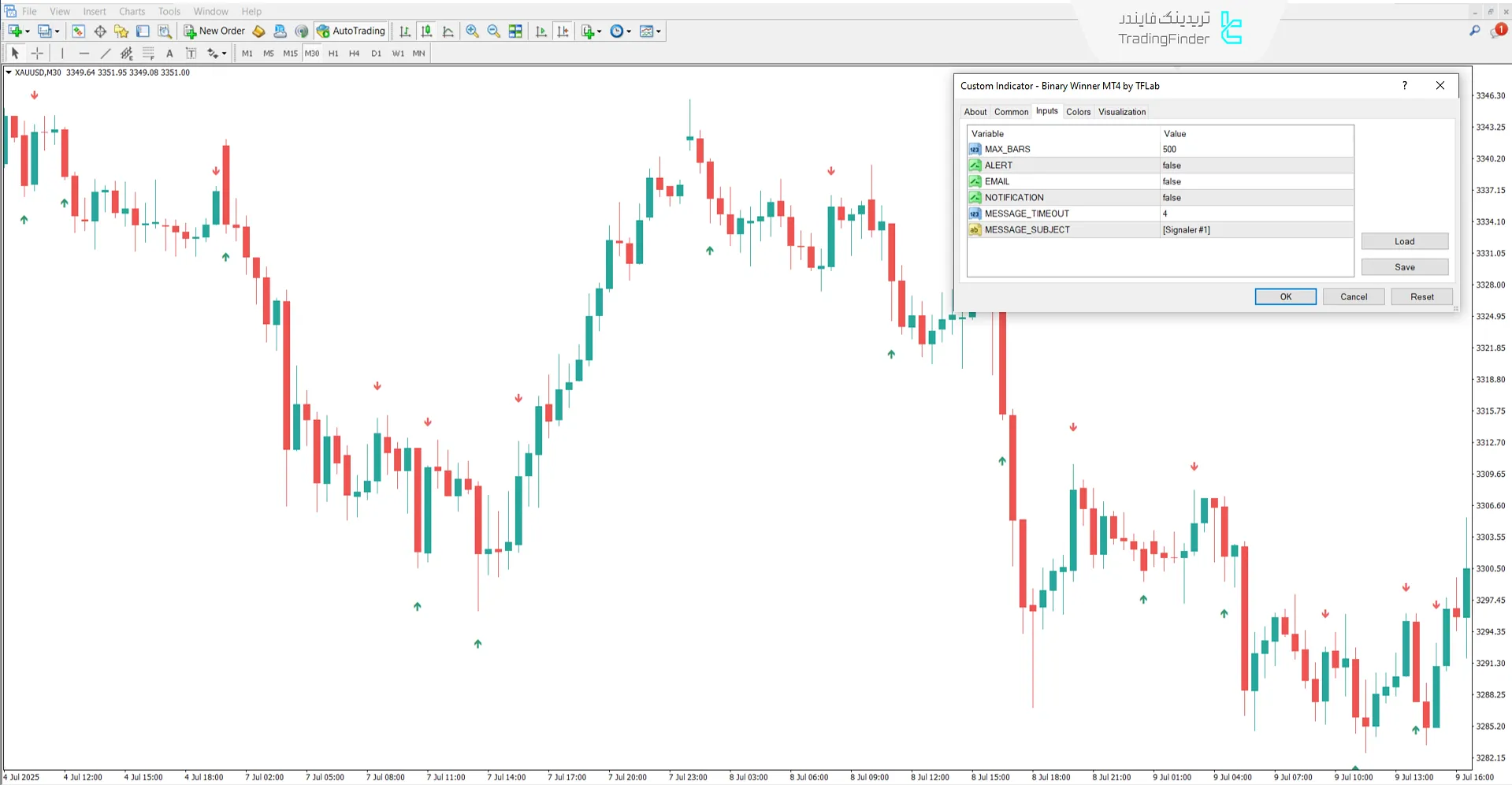The image size is (1512, 785).
Task: Open the new chart dropdown arrow
Action: click(28, 32)
